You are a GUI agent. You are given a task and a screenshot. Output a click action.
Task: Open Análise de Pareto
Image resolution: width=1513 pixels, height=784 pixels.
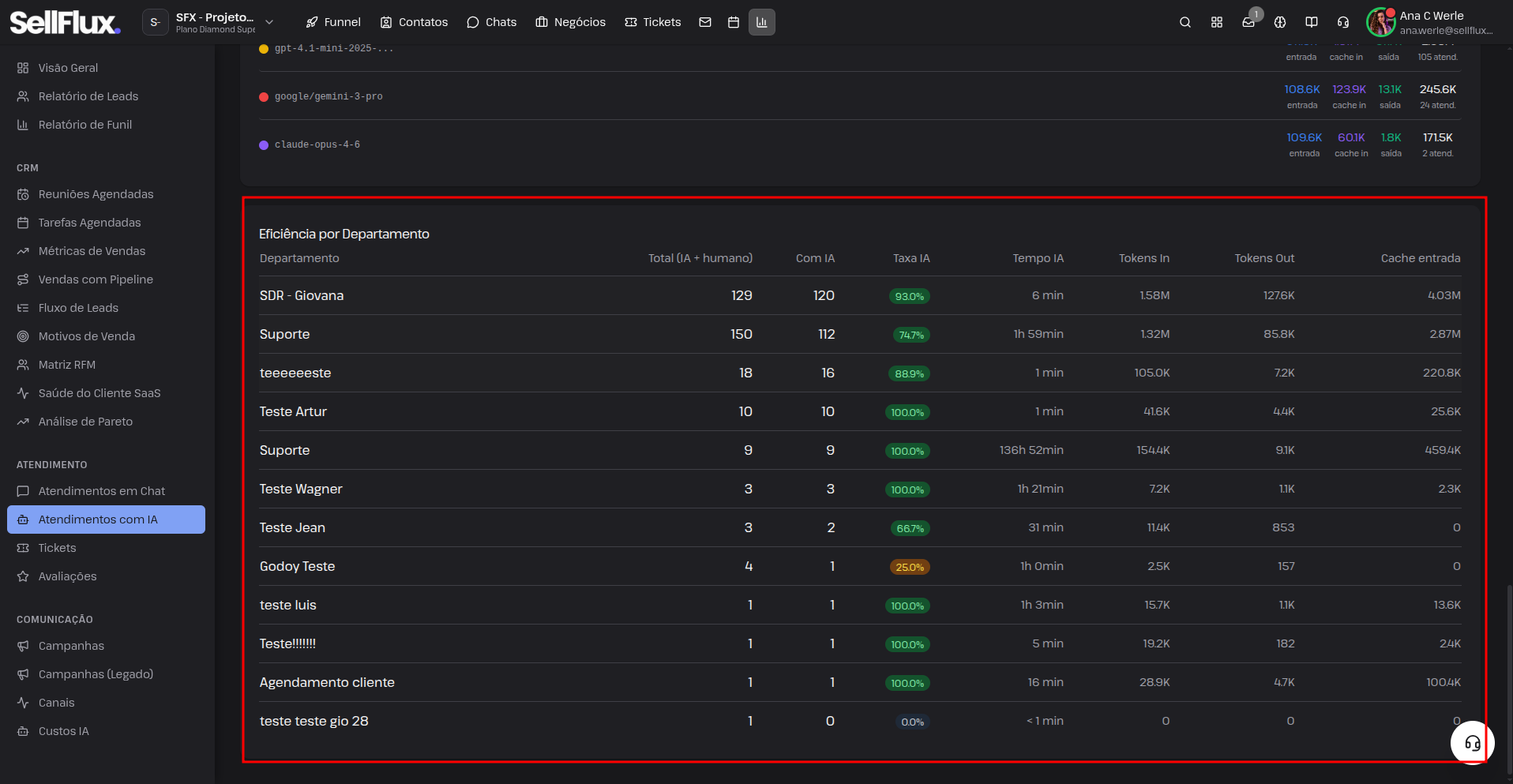point(107,422)
